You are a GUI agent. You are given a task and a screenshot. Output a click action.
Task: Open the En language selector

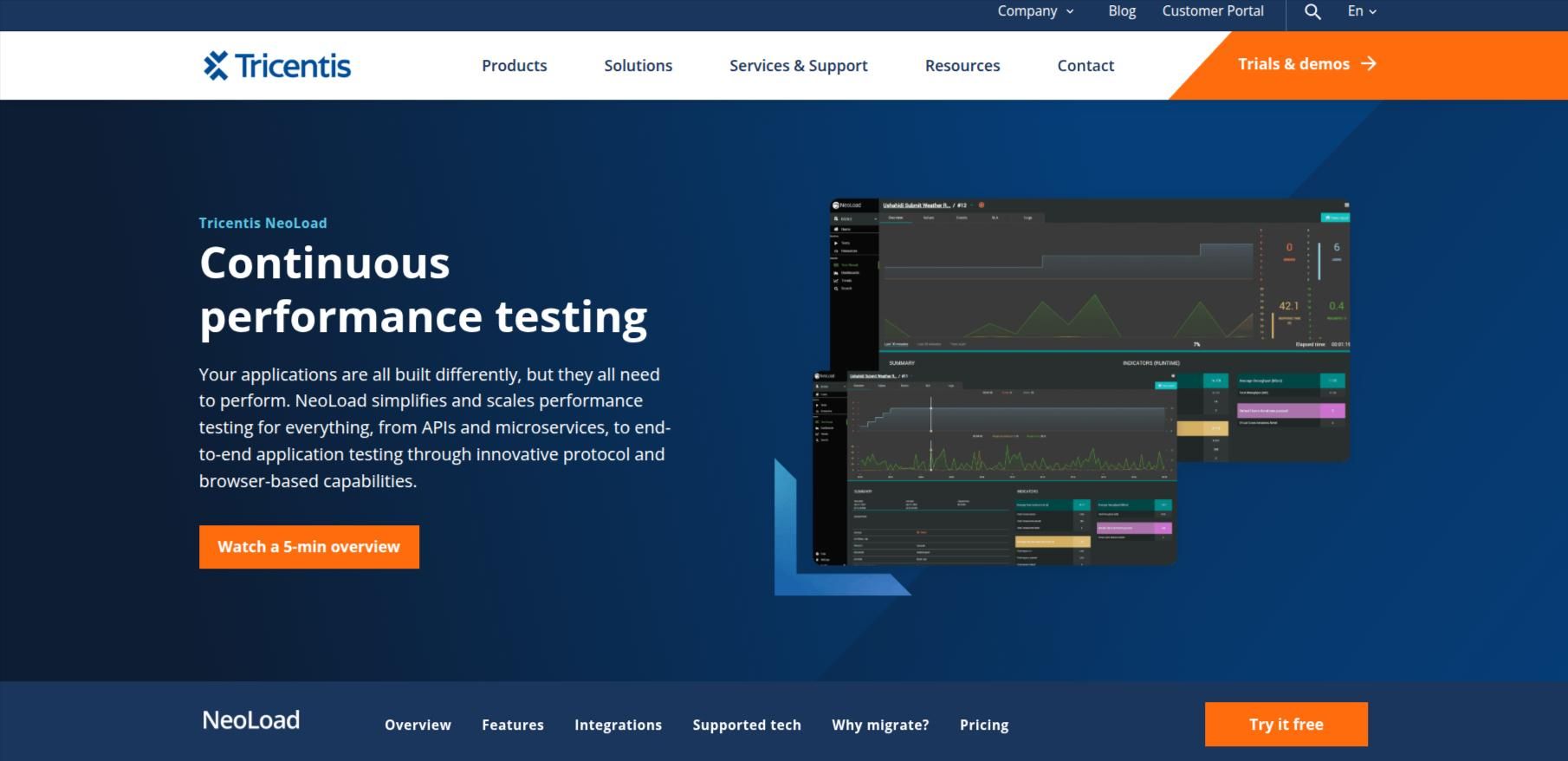pos(1362,11)
